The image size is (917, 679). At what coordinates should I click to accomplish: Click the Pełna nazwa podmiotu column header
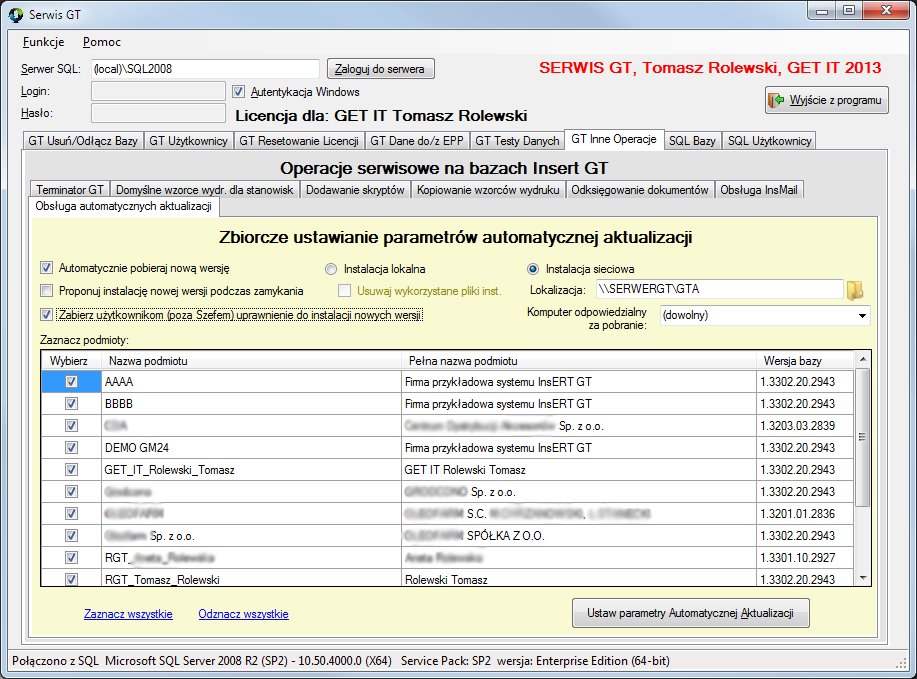[579, 361]
